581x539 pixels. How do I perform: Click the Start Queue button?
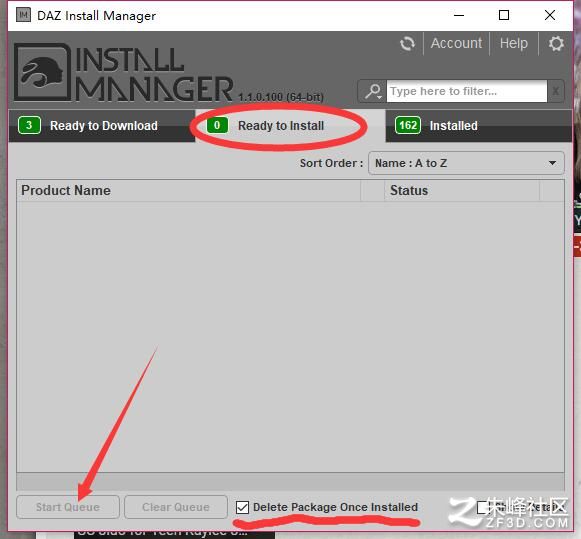[x=68, y=507]
